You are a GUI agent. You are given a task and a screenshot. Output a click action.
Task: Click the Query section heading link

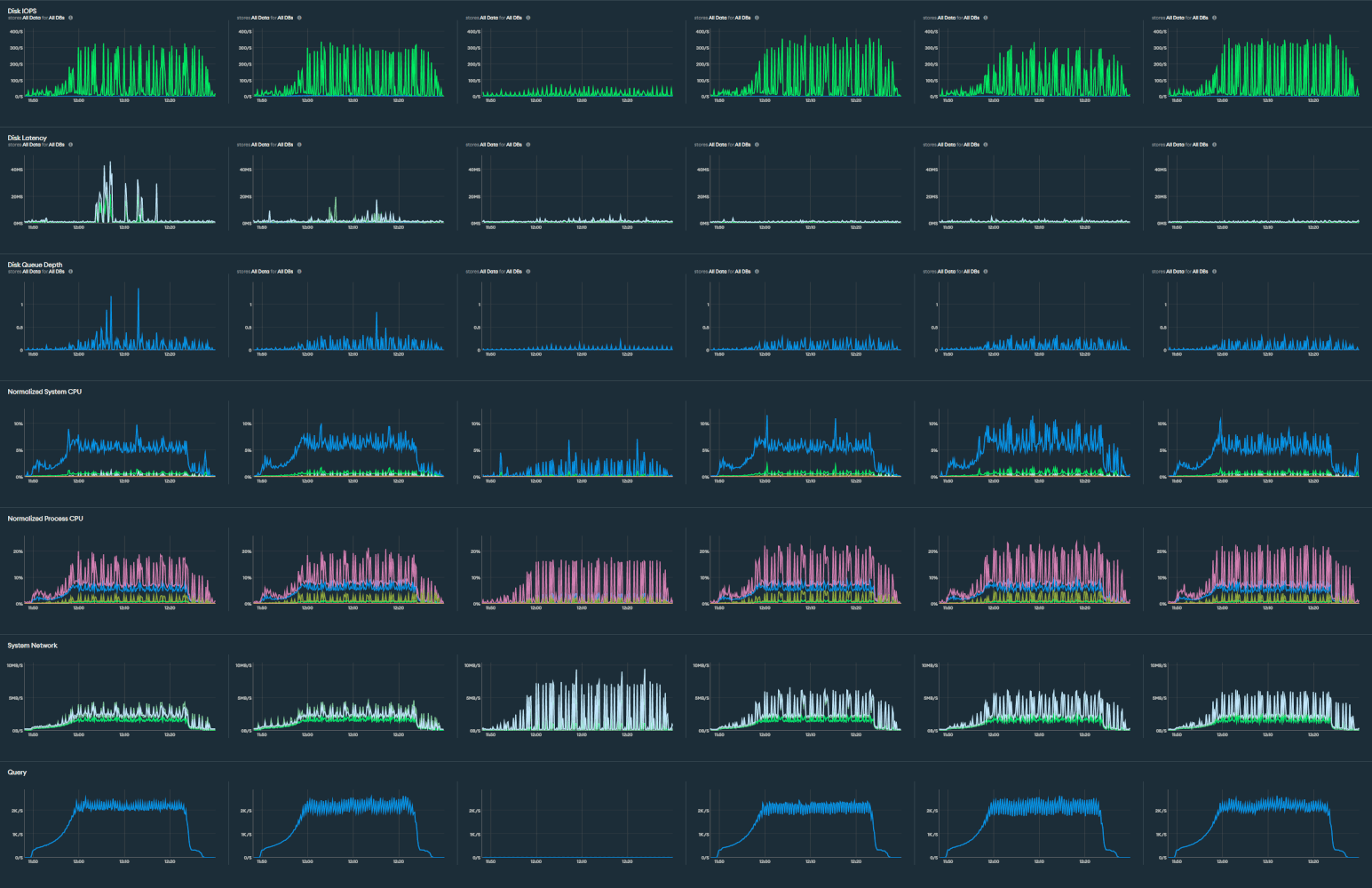16,773
